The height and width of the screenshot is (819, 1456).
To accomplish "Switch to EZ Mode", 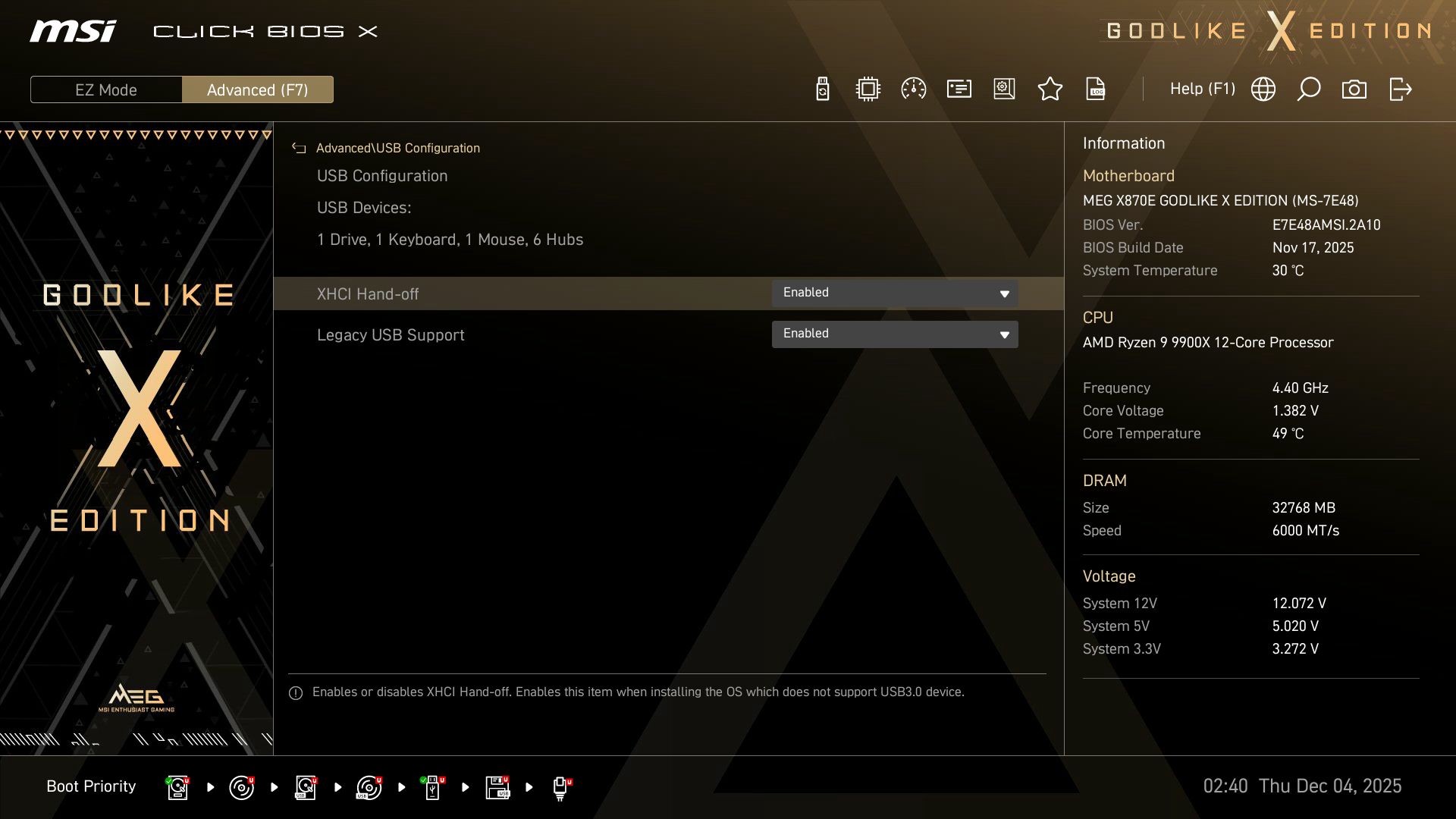I will pos(105,89).
